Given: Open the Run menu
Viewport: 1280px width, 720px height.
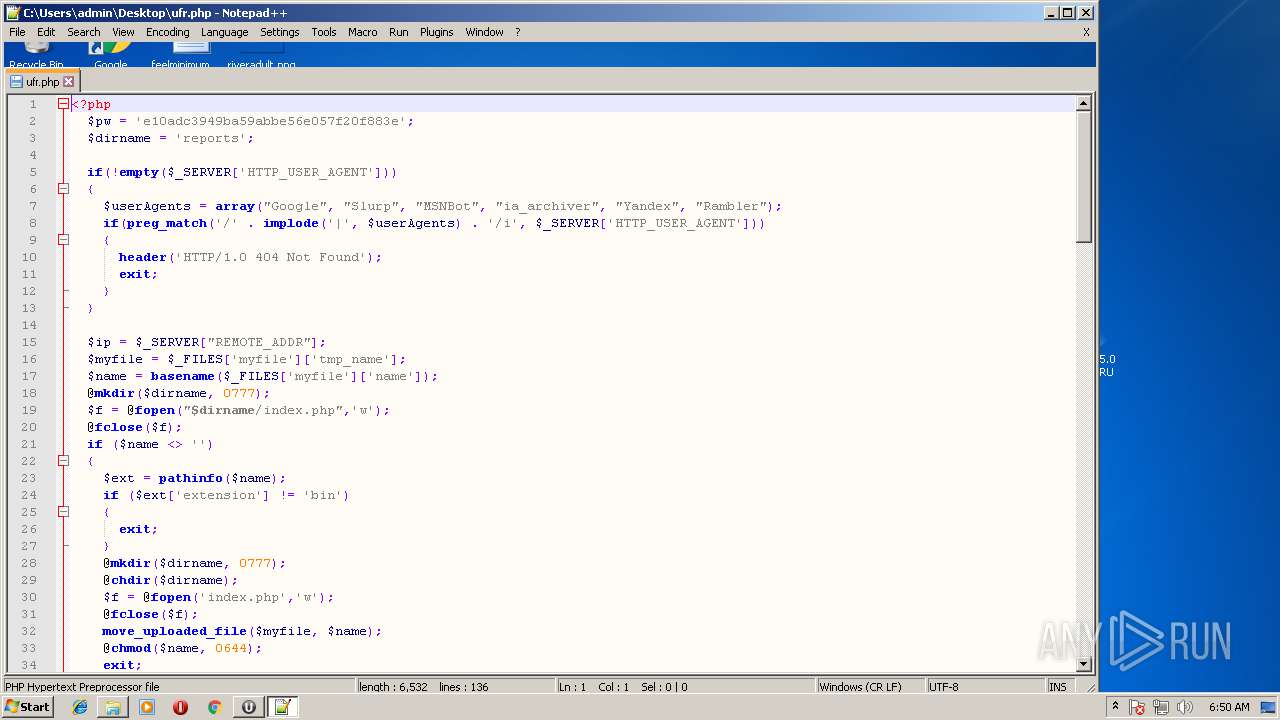Looking at the screenshot, I should coord(399,32).
